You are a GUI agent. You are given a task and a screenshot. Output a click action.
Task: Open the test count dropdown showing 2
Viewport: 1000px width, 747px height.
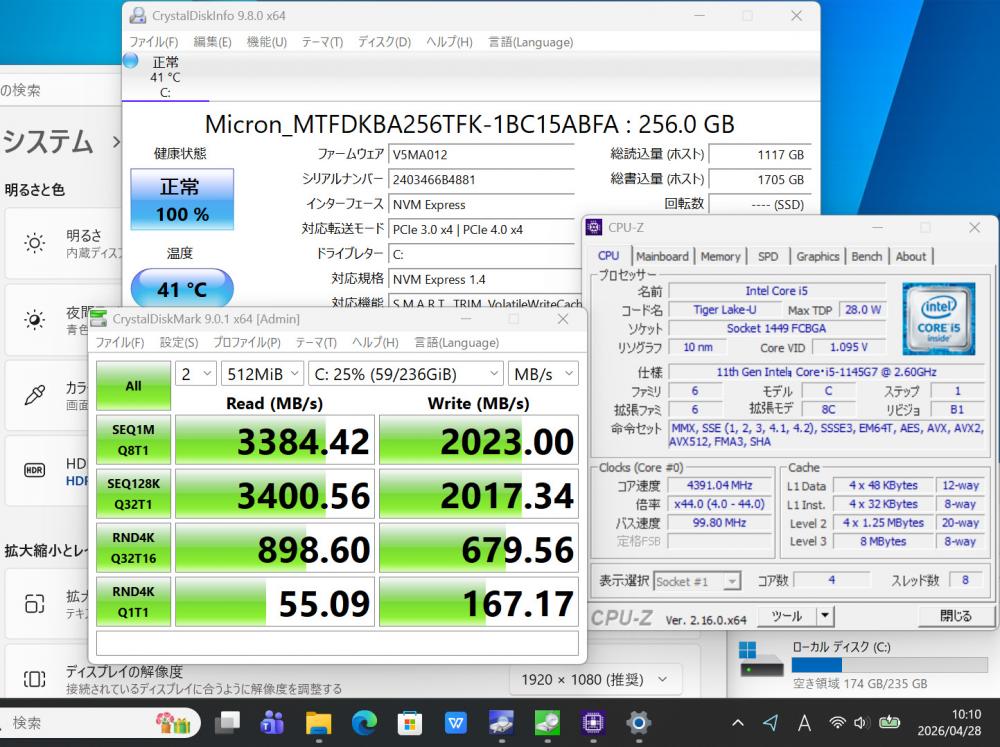[196, 374]
